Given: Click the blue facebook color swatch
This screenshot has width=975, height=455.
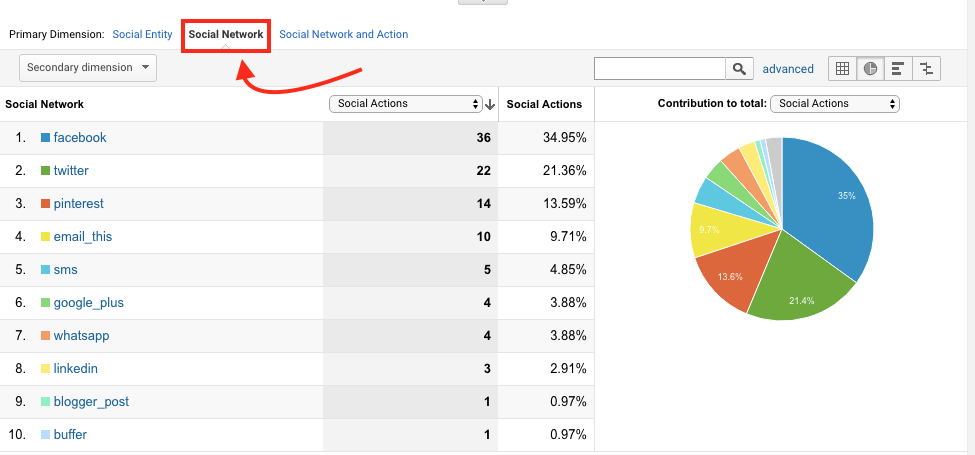Looking at the screenshot, I should [45, 138].
